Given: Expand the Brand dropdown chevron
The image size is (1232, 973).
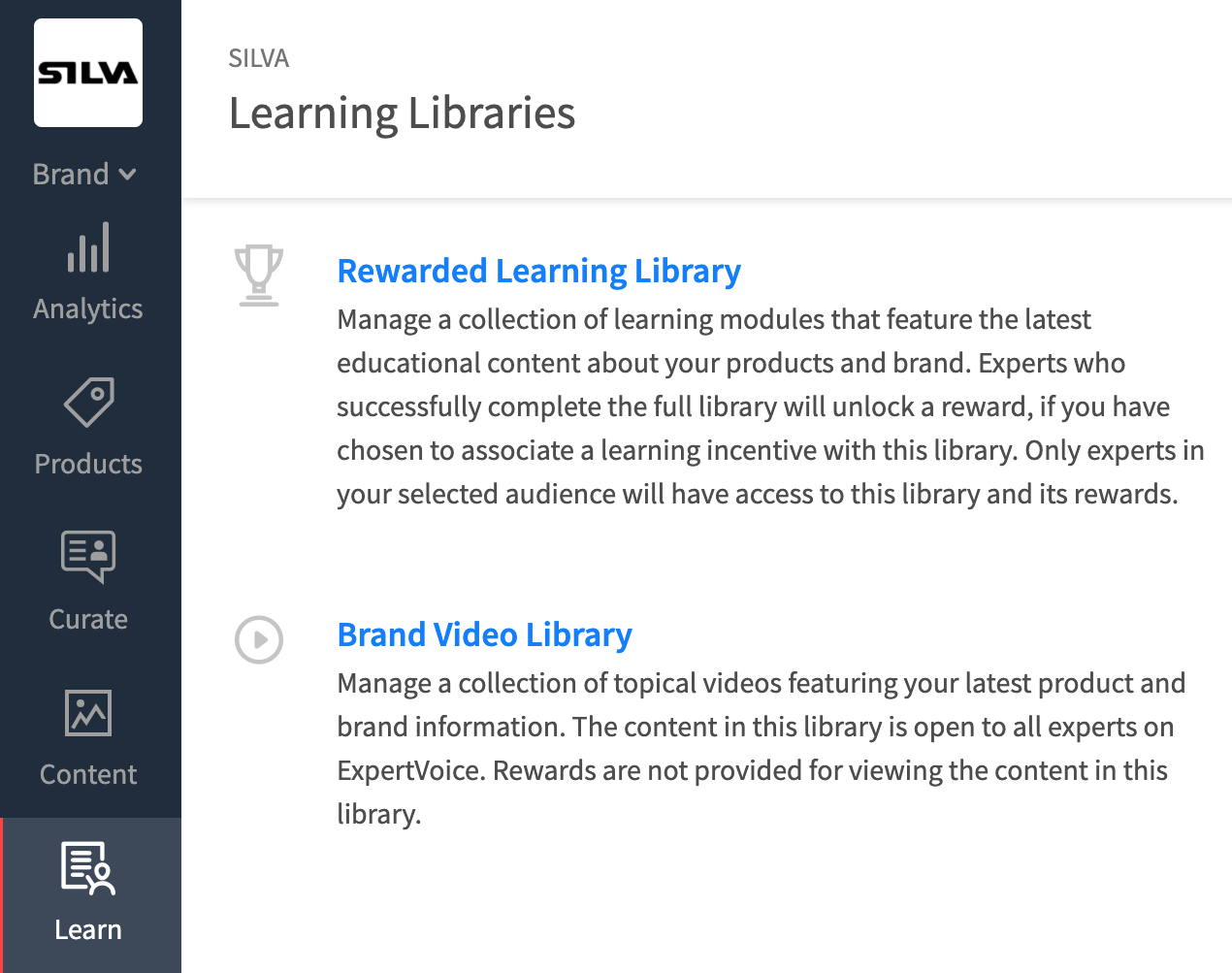Looking at the screenshot, I should coord(127,175).
